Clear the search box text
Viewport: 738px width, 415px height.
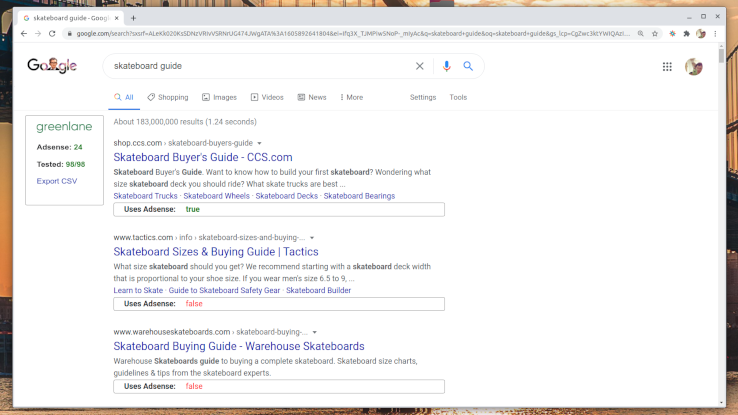419,66
